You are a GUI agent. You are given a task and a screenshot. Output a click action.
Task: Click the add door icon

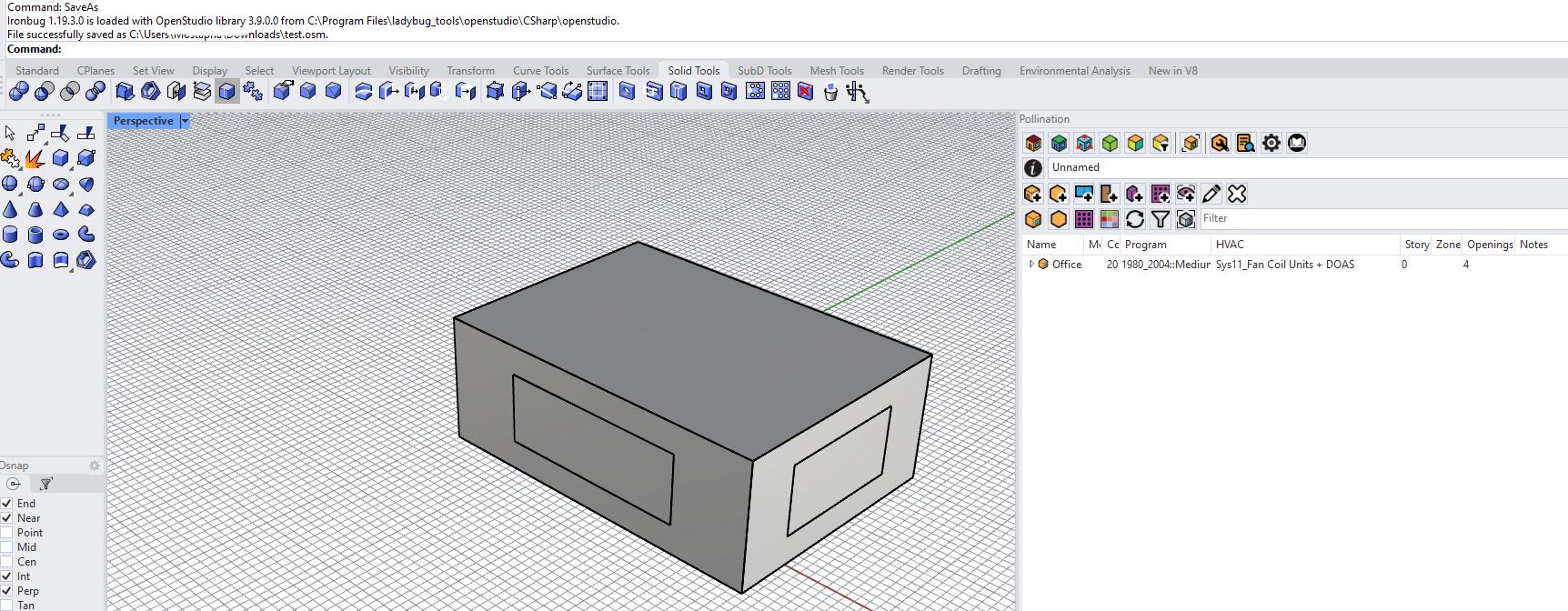click(x=1109, y=194)
